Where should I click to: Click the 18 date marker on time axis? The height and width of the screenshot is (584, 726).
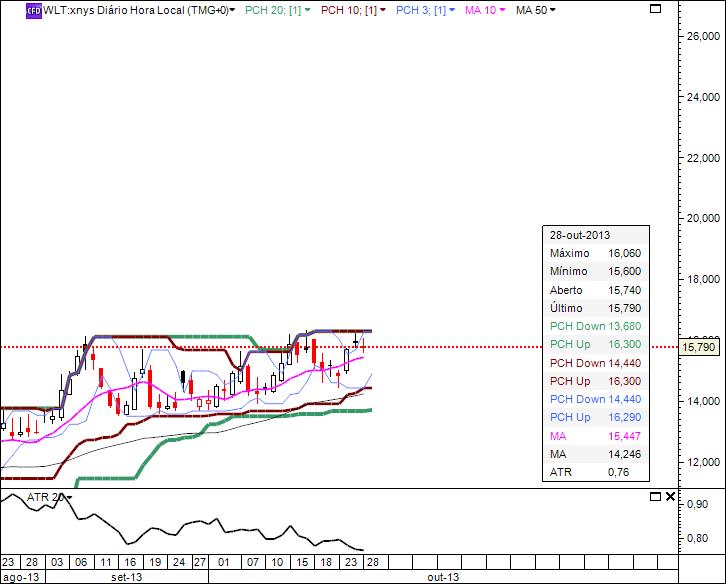click(x=326, y=562)
